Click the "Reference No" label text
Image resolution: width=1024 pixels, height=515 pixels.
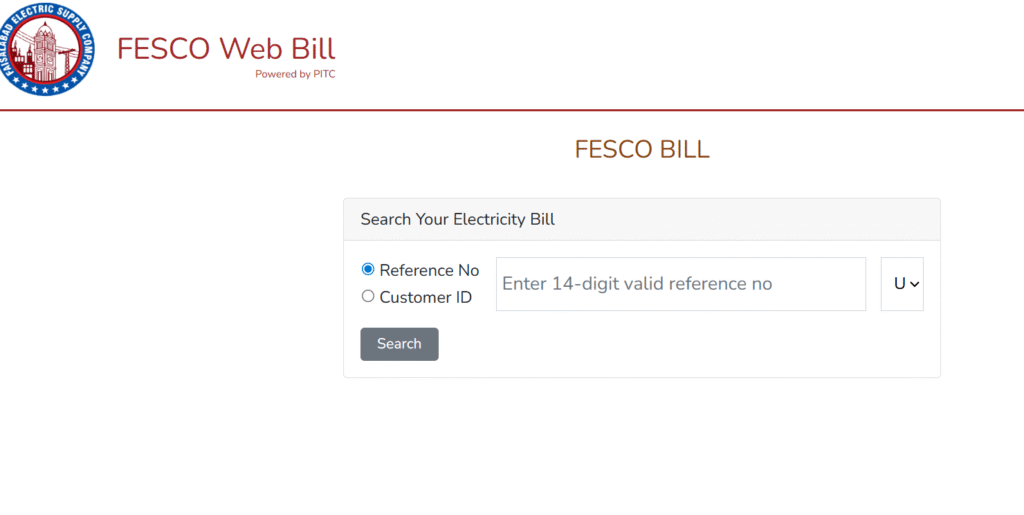click(x=429, y=270)
